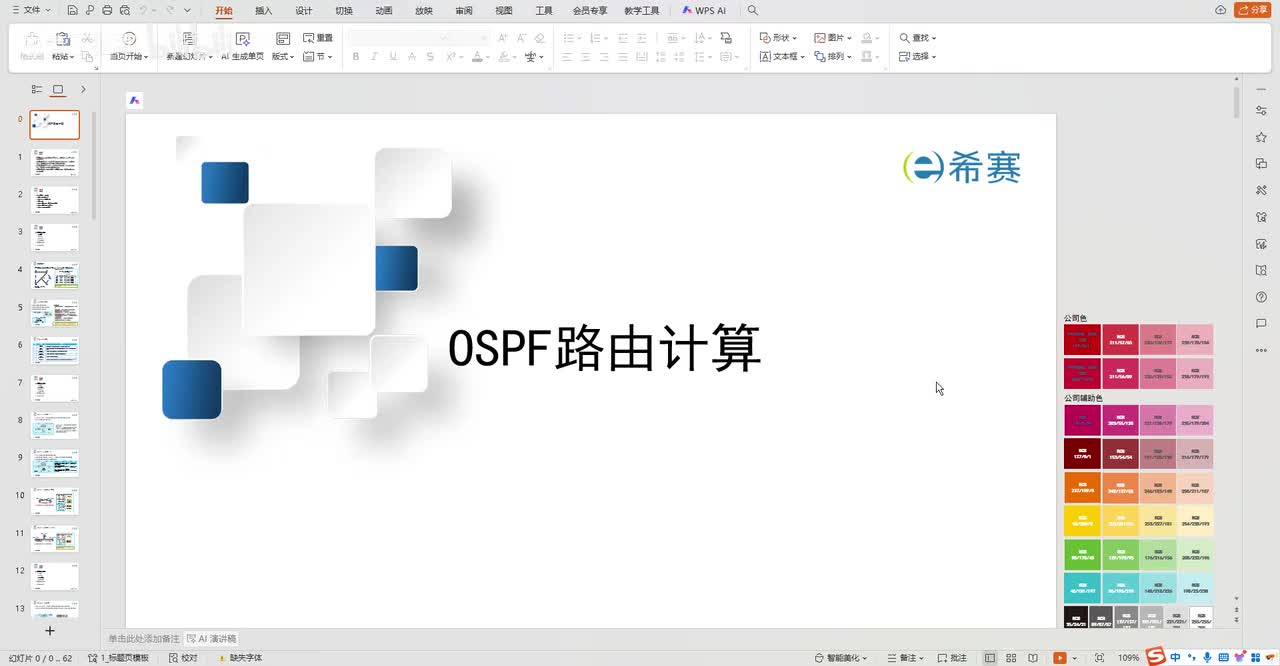
Task: Switch to the 设计 design tab
Action: [304, 10]
